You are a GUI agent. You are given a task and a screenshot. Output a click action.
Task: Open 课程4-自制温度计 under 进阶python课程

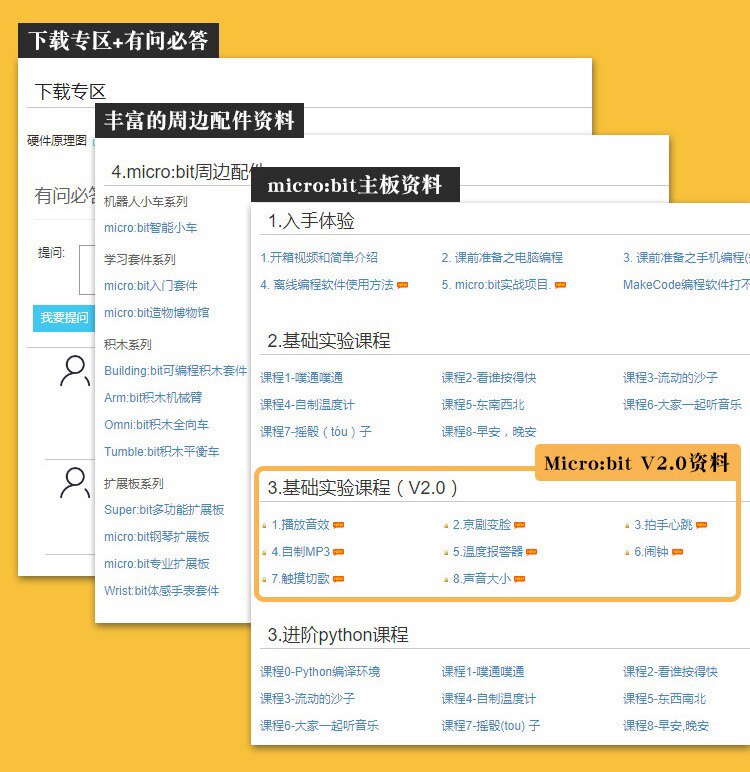[x=489, y=699]
